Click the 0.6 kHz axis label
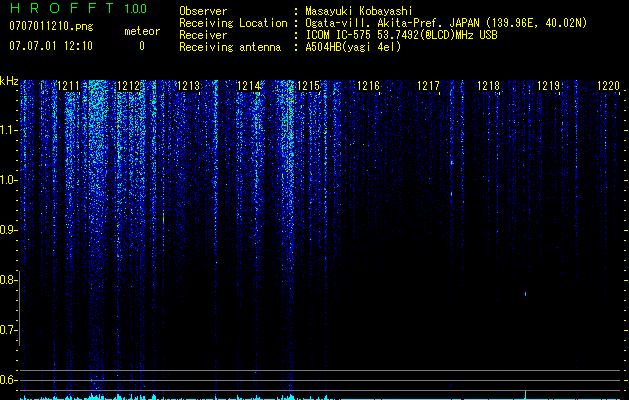629x400 pixels. 8,380
